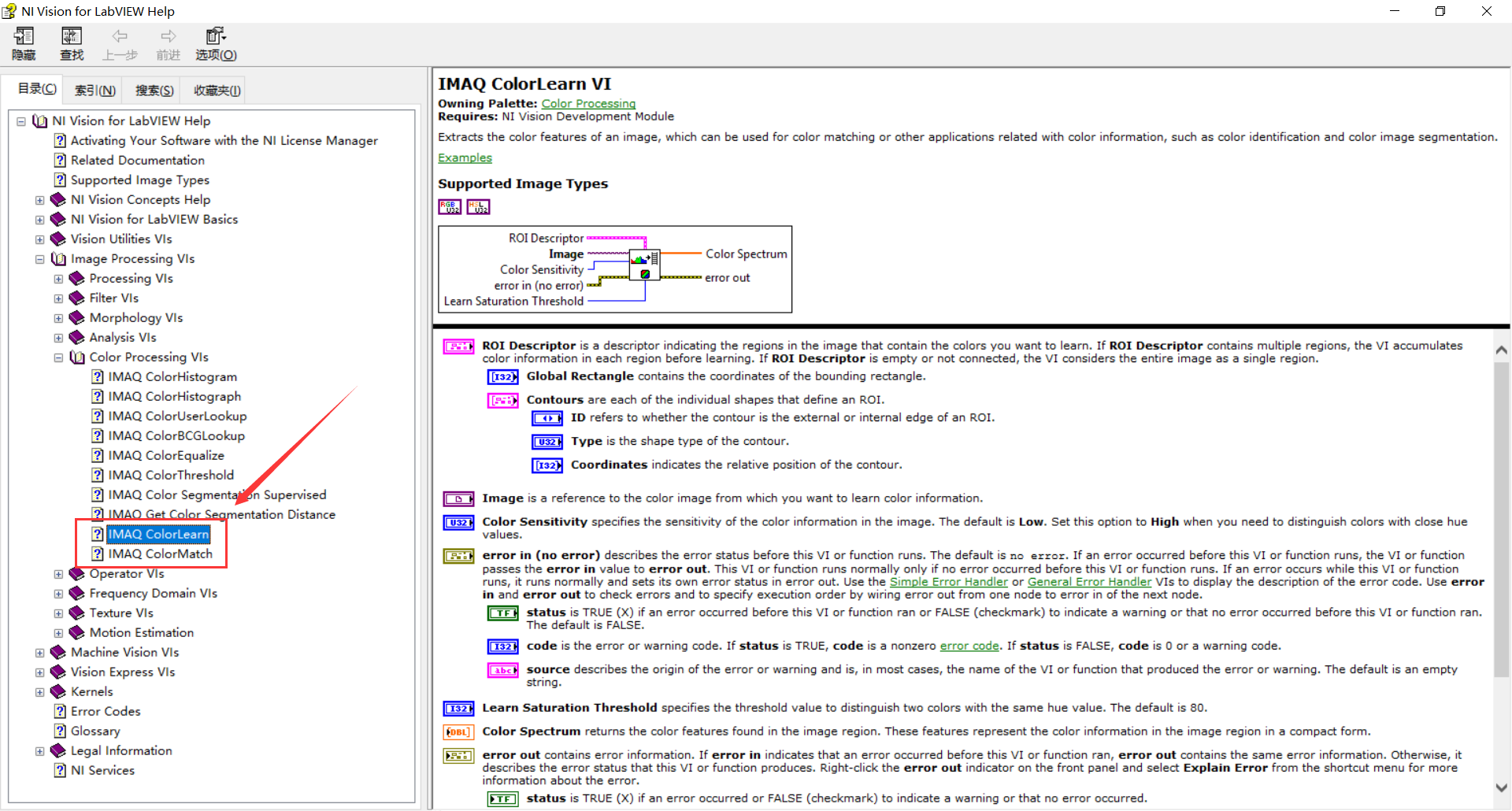
Task: Click the Learn Saturation Threshold I32 icon
Action: pyautogui.click(x=458, y=709)
